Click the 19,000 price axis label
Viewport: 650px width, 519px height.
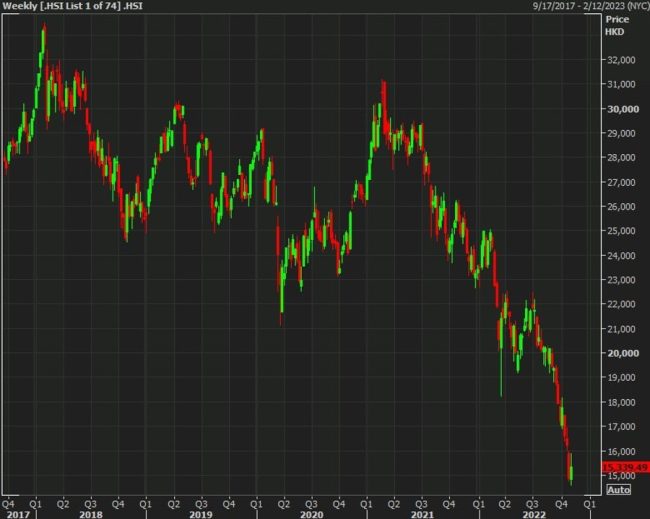(x=621, y=377)
